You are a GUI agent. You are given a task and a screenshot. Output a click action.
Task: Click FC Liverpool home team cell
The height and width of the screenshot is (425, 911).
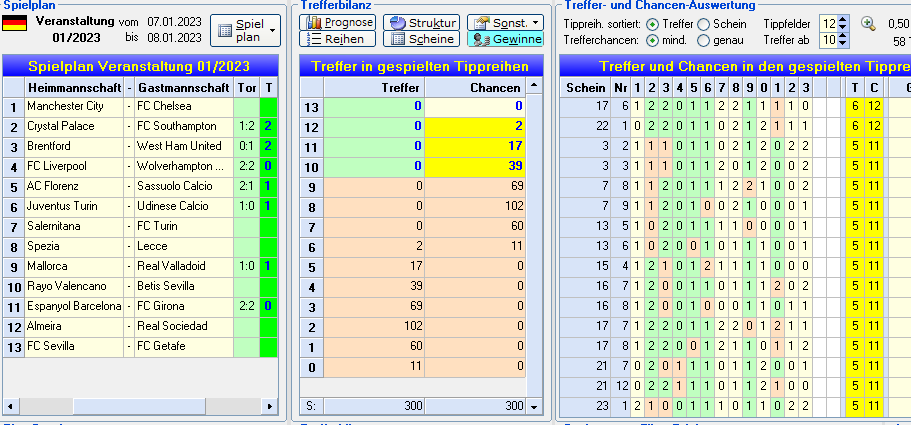[x=74, y=166]
